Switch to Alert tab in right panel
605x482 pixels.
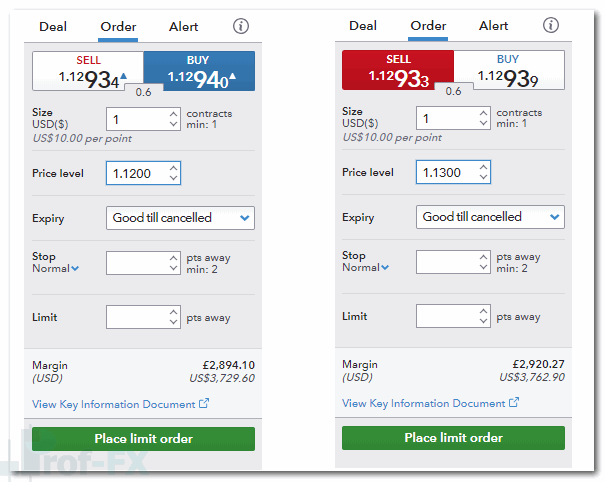coord(493,26)
